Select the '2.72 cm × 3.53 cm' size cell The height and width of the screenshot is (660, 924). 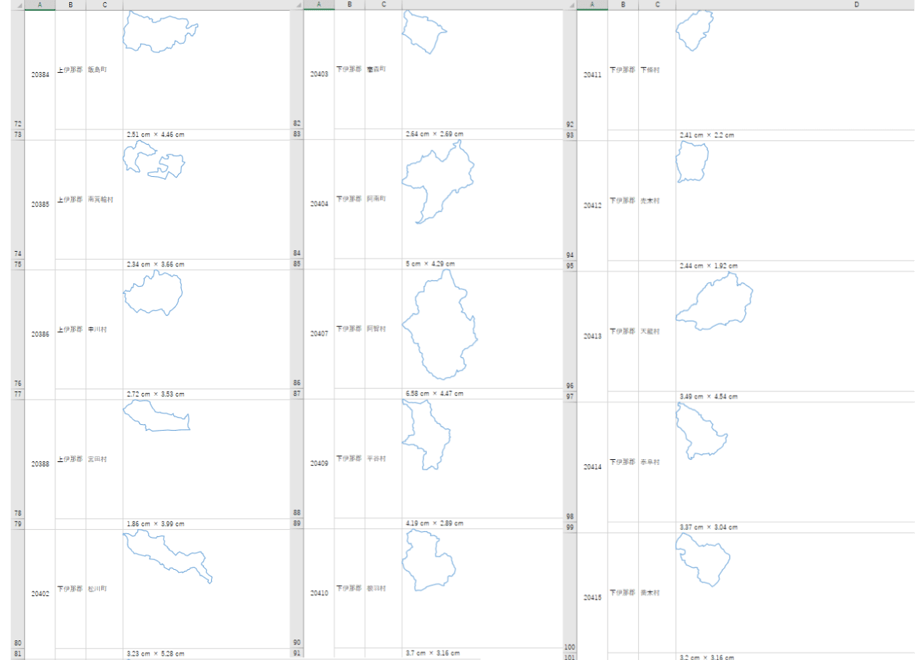coord(207,394)
